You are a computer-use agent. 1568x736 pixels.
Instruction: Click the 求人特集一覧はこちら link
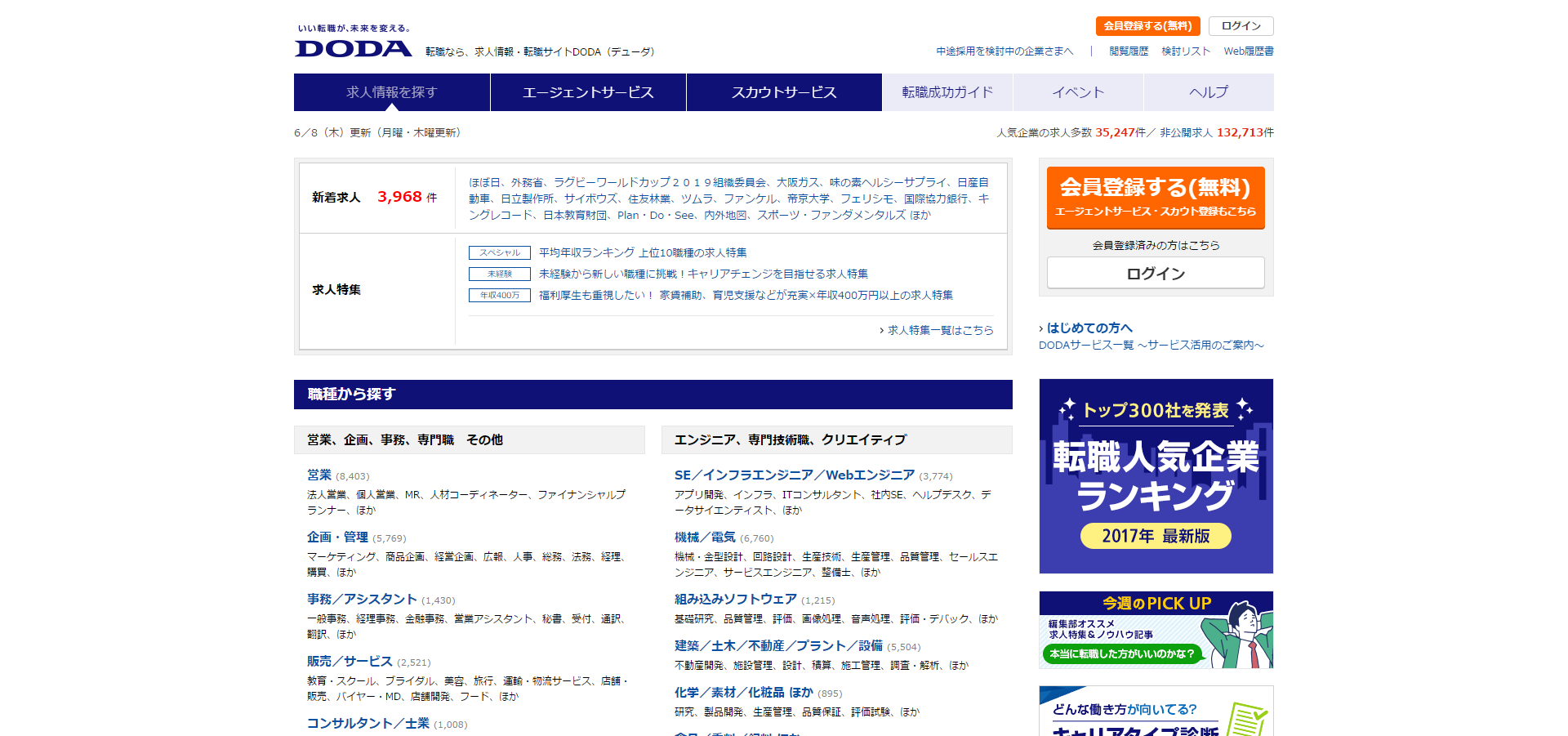pos(940,330)
